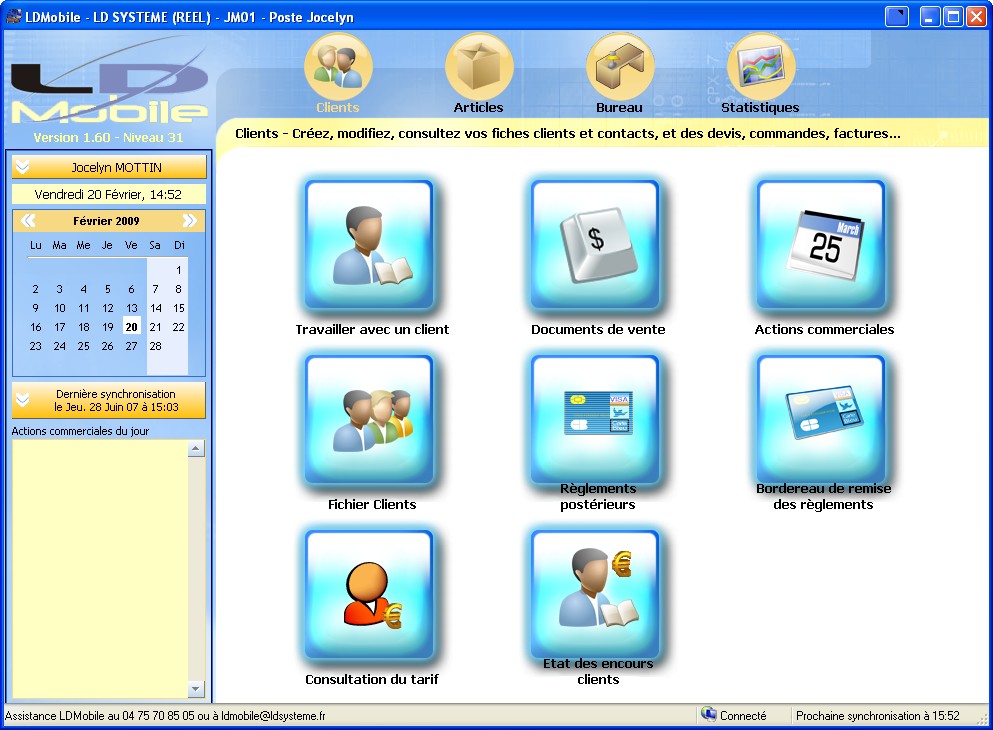
Task: Select February 1 in the calendar
Action: pyautogui.click(x=179, y=270)
